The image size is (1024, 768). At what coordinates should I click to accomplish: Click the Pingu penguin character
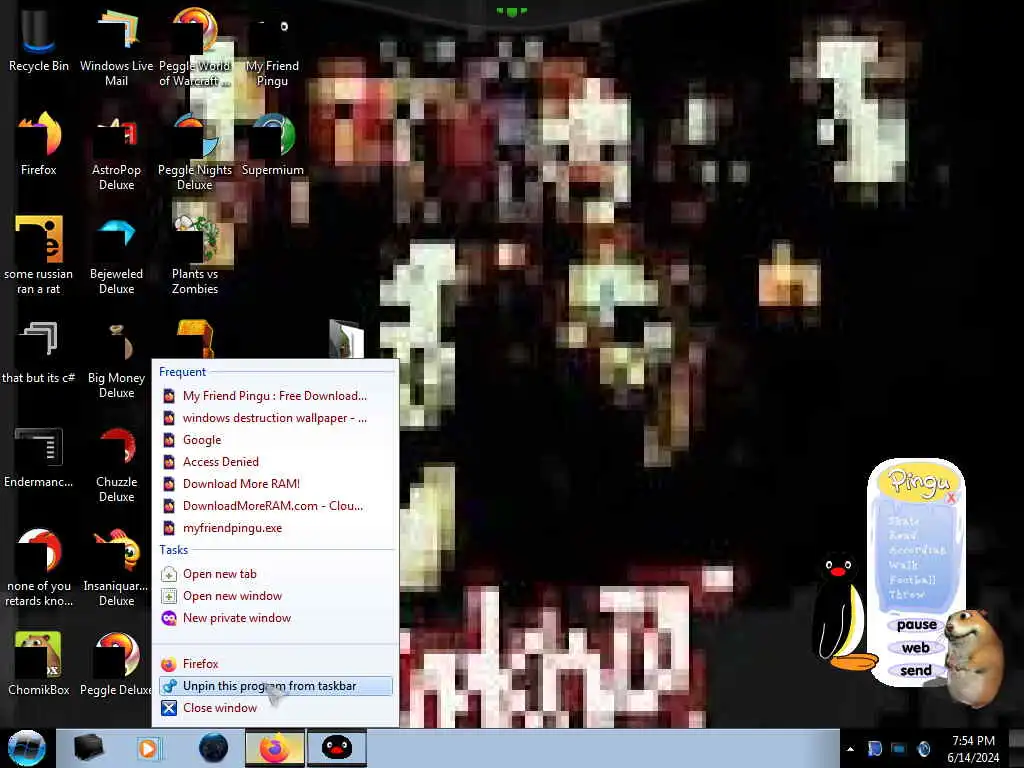pos(841,611)
